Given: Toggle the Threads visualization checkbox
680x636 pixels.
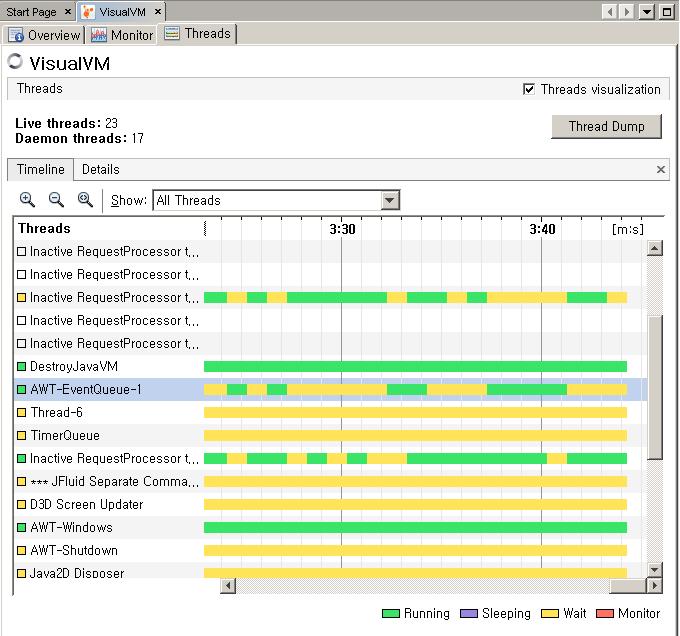Looking at the screenshot, I should coord(529,89).
